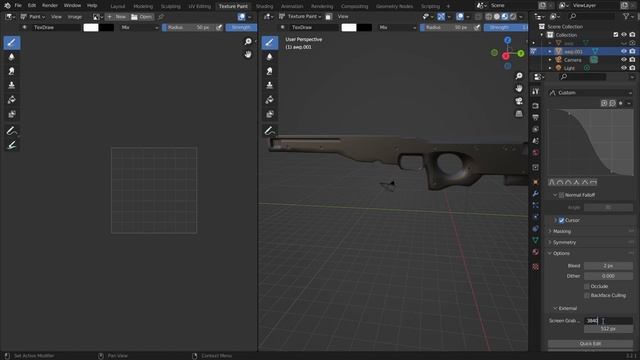Open the Image menu in image editor header

point(75,17)
